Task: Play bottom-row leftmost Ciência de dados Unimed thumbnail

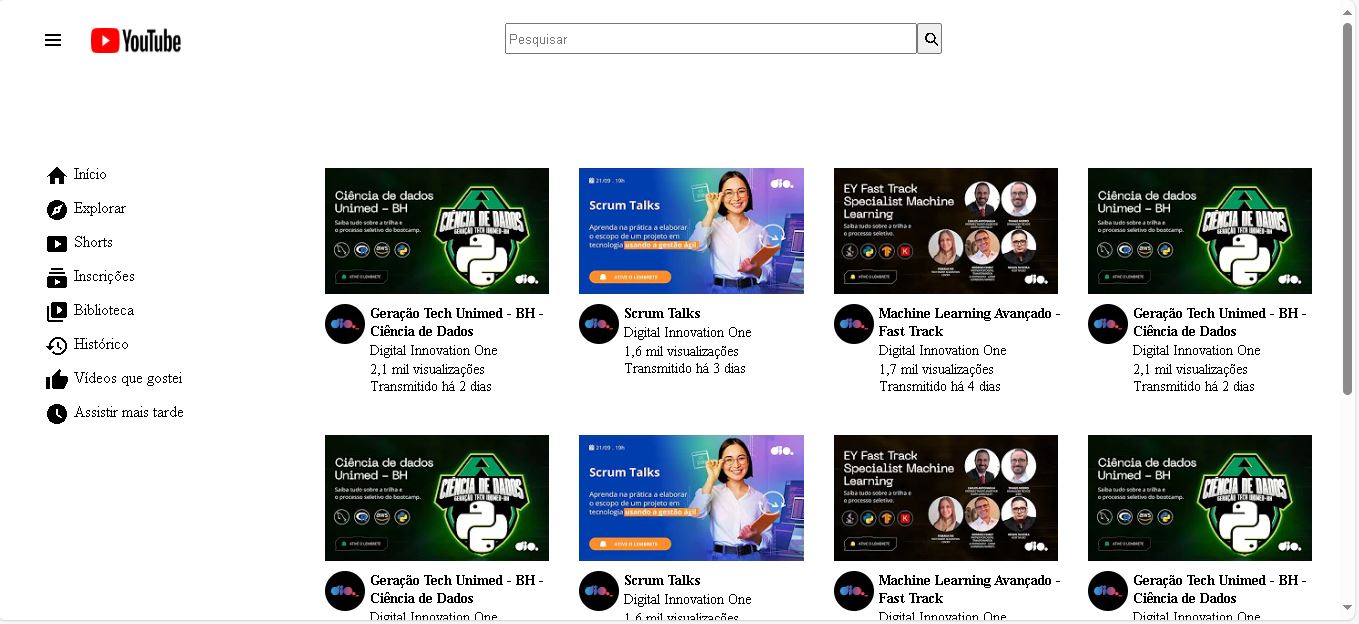Action: pyautogui.click(x=437, y=498)
